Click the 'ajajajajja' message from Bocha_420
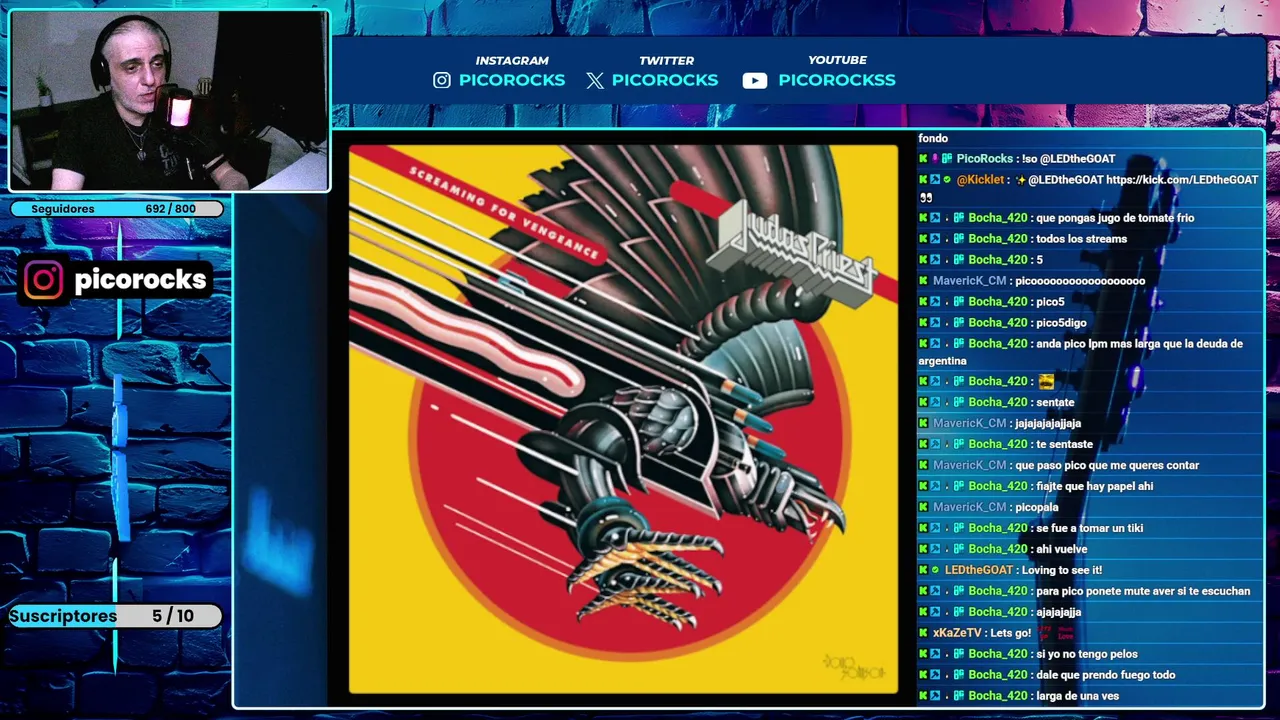The width and height of the screenshot is (1280, 720). [1058, 612]
